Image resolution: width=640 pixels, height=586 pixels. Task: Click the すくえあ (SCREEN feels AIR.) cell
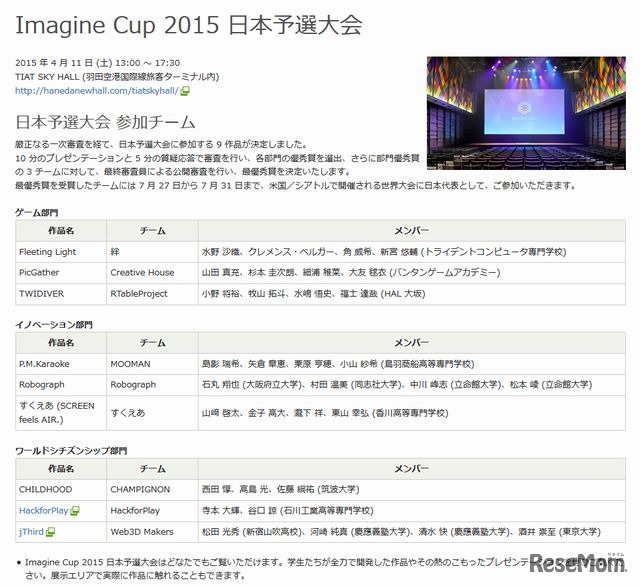click(61, 413)
